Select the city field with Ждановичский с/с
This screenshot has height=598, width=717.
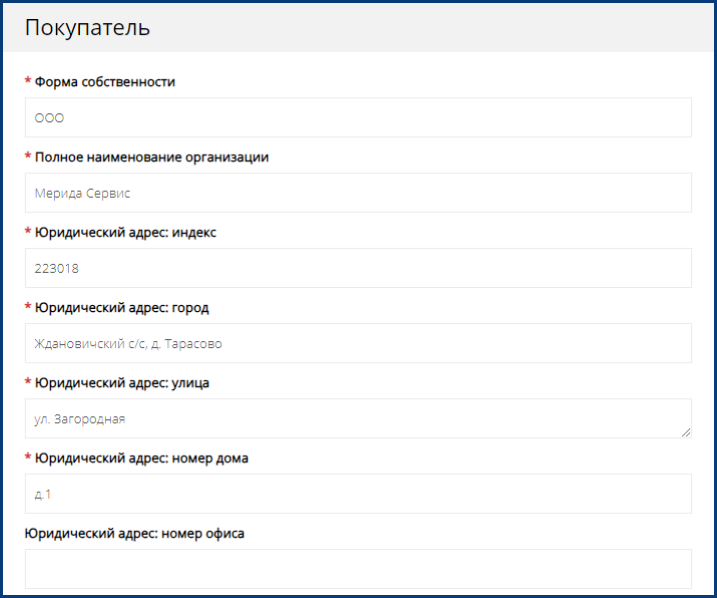357,343
